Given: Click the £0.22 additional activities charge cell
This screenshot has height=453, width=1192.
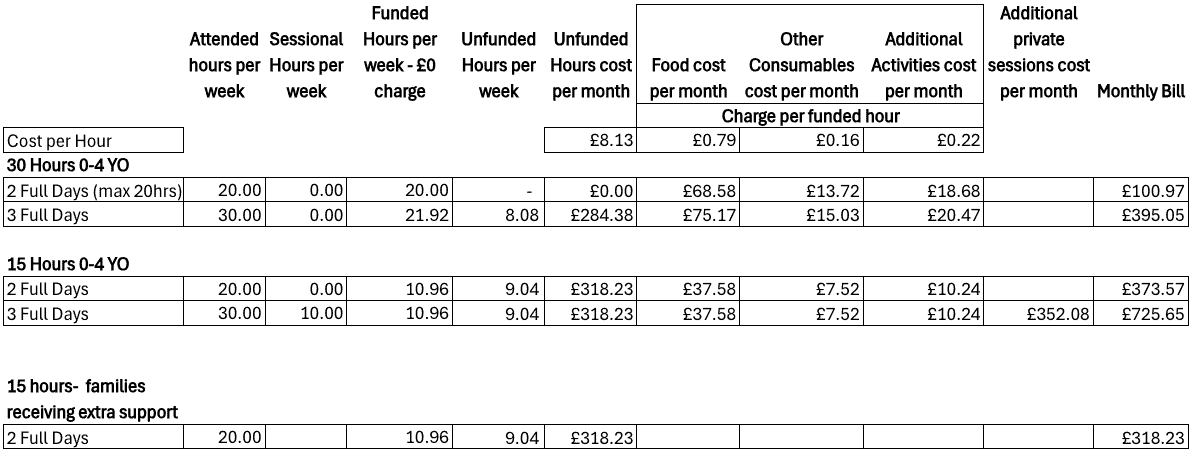Looking at the screenshot, I should 923,140.
